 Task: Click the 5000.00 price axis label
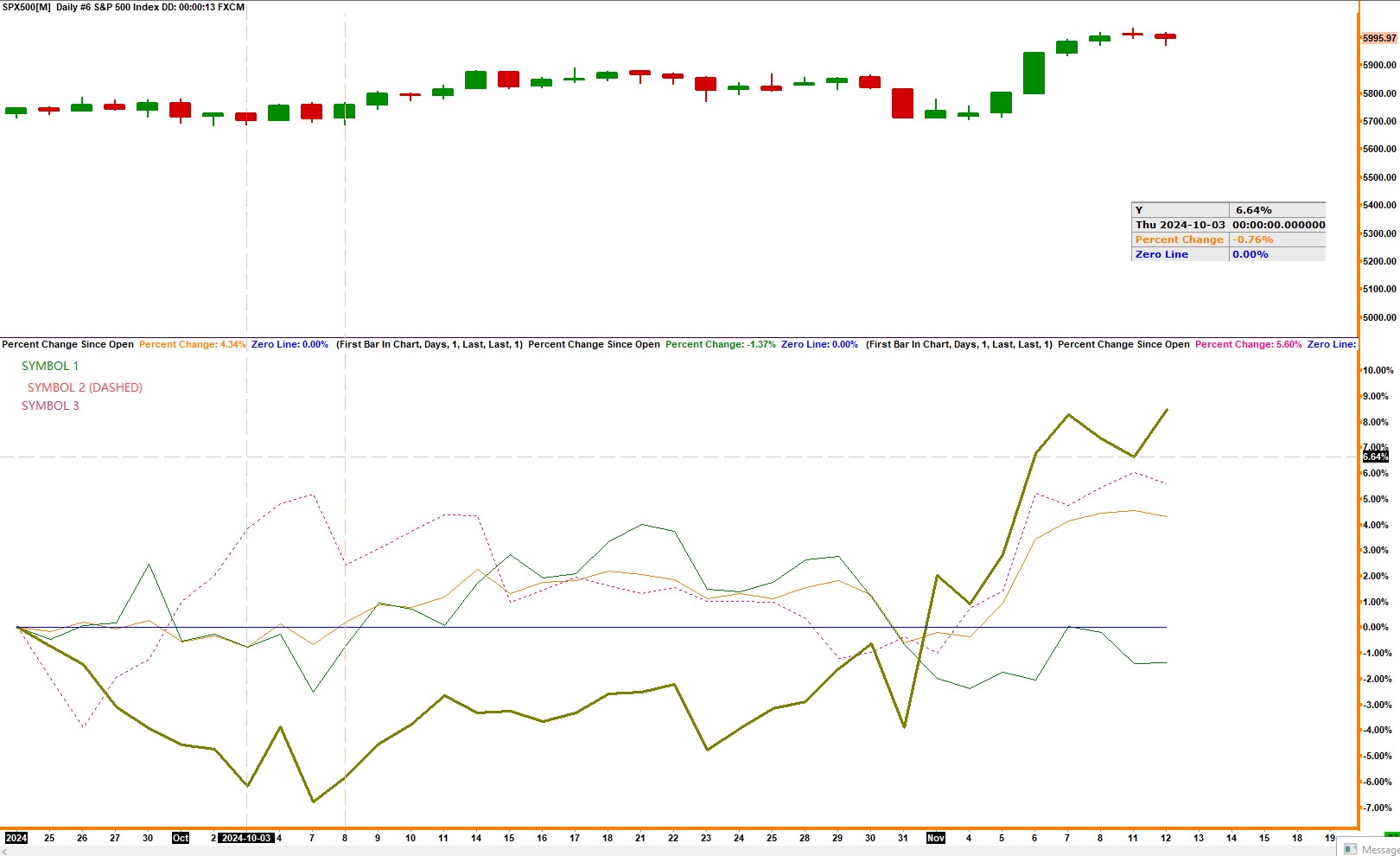pyautogui.click(x=1379, y=317)
